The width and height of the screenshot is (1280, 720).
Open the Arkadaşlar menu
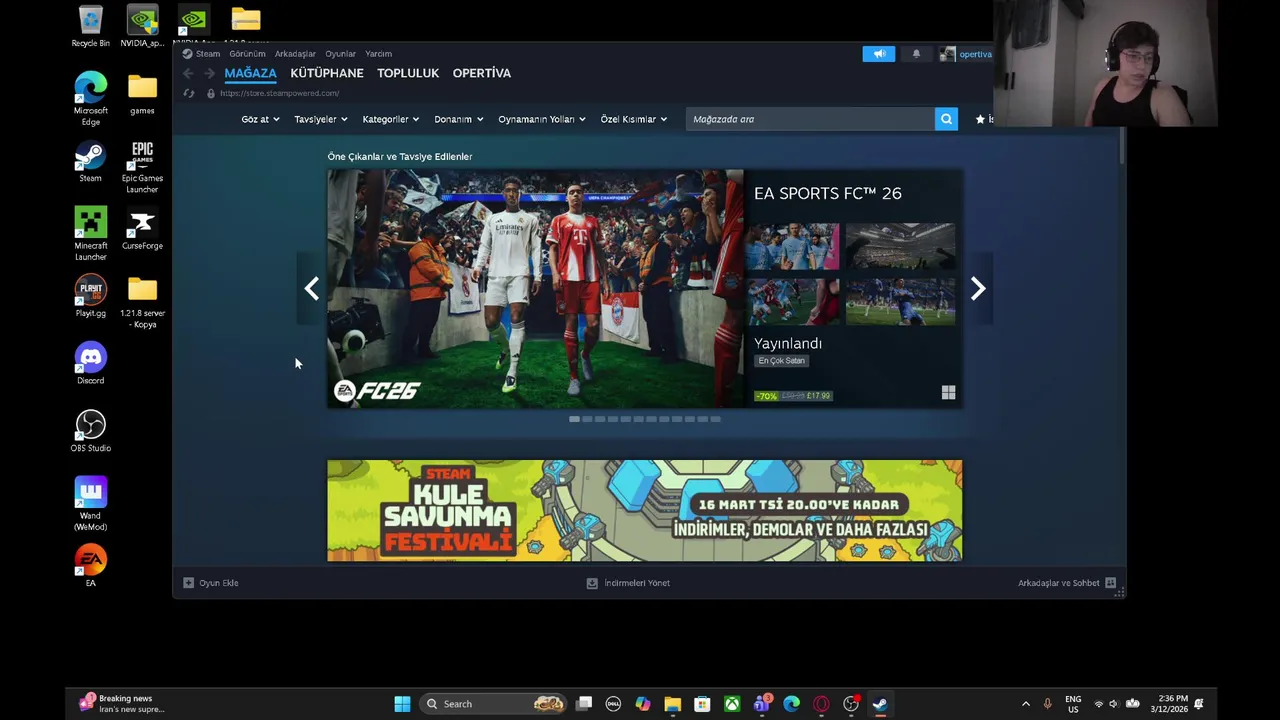(295, 54)
